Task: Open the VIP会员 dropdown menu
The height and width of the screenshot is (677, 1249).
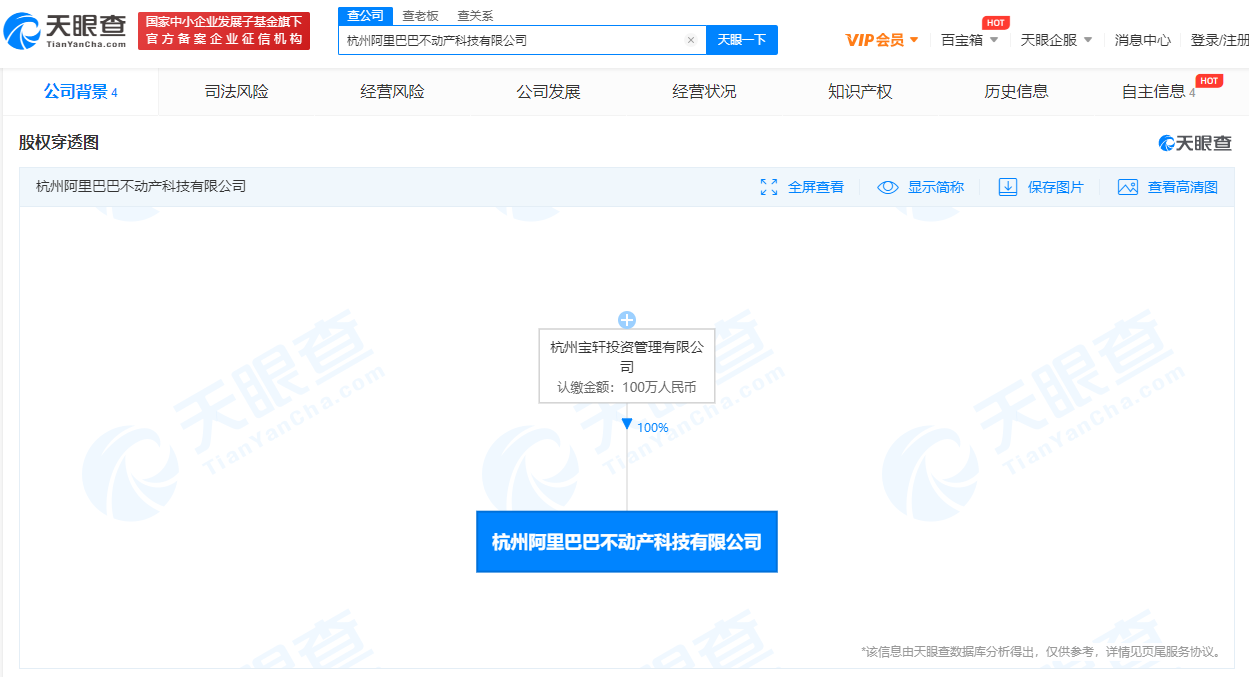Action: (x=881, y=40)
